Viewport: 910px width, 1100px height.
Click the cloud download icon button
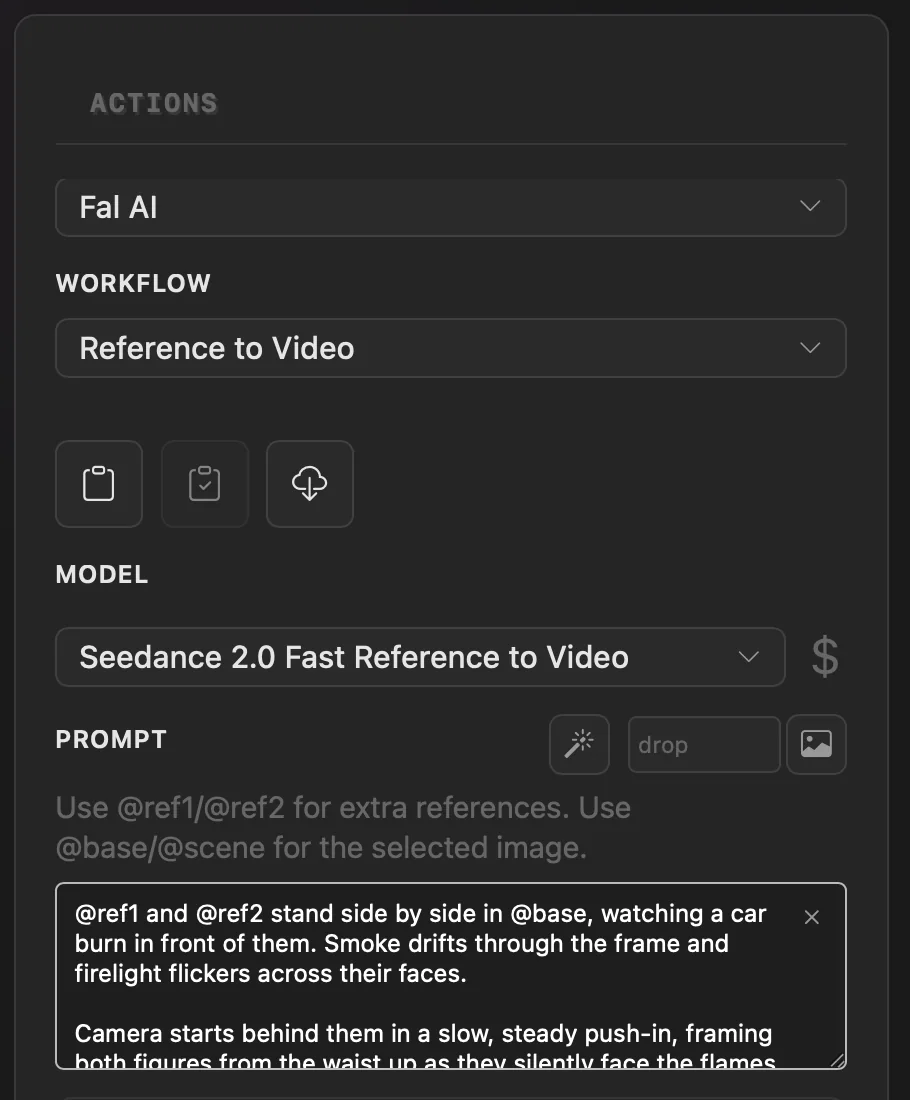point(309,484)
